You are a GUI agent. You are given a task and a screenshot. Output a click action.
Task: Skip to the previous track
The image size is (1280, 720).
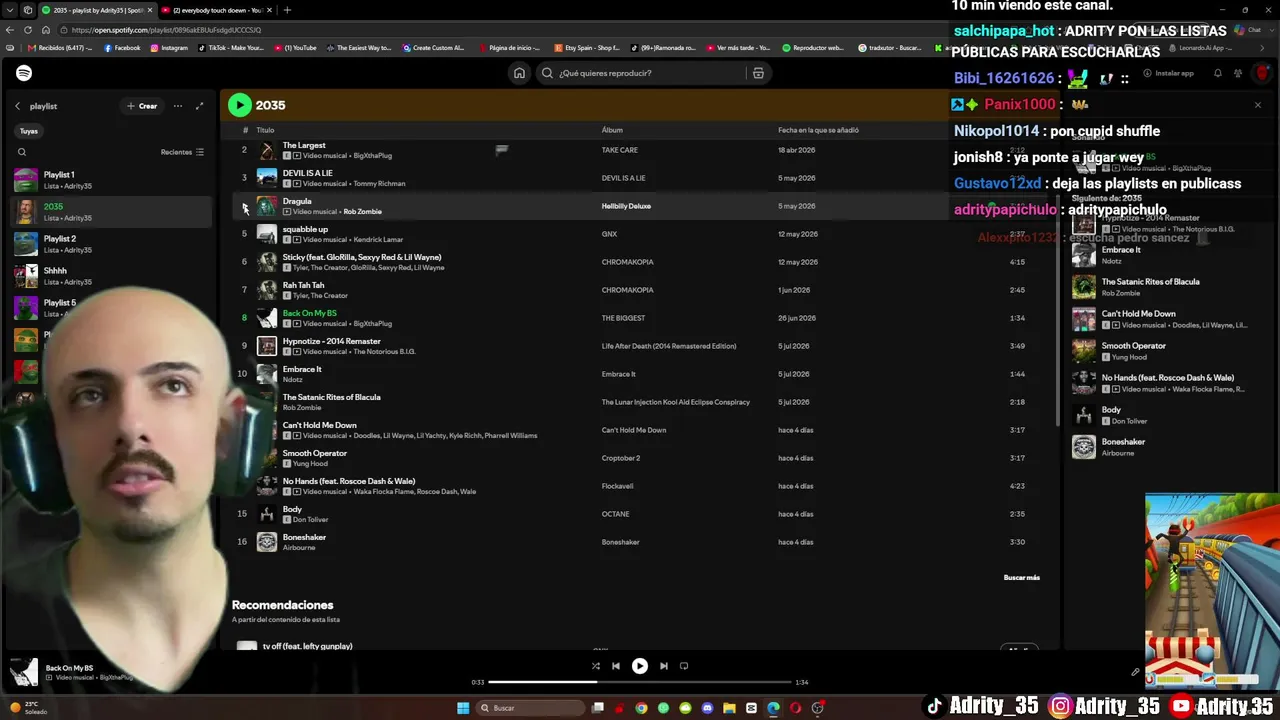pyautogui.click(x=616, y=666)
